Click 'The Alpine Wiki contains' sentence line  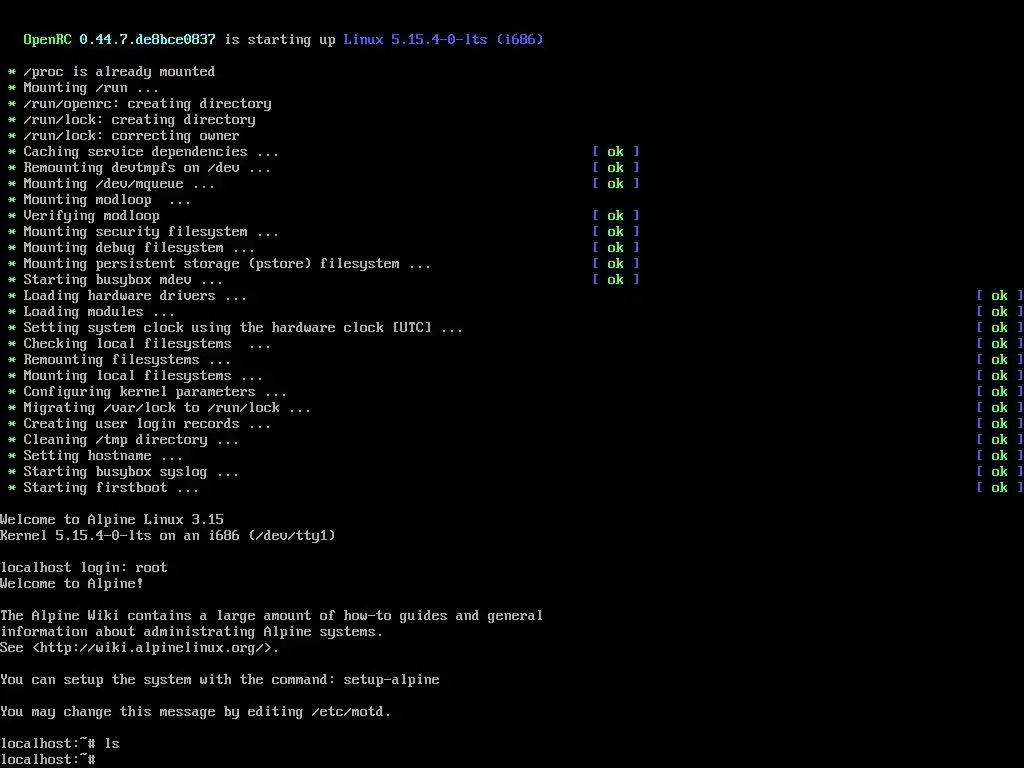coord(272,615)
